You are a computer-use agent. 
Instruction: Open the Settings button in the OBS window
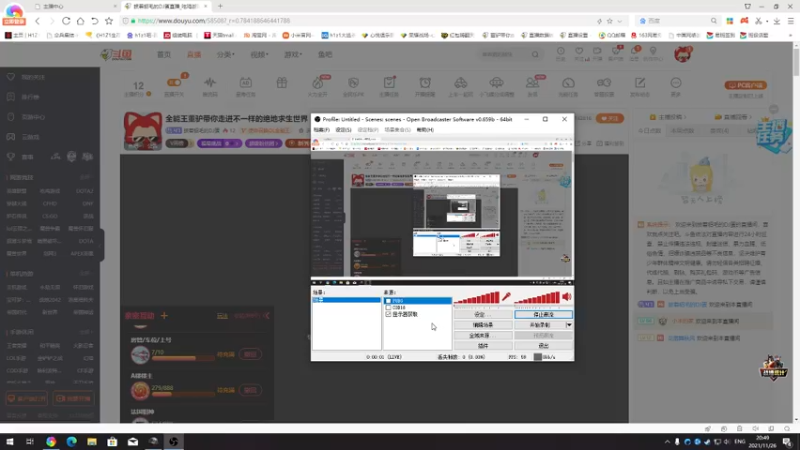click(483, 315)
